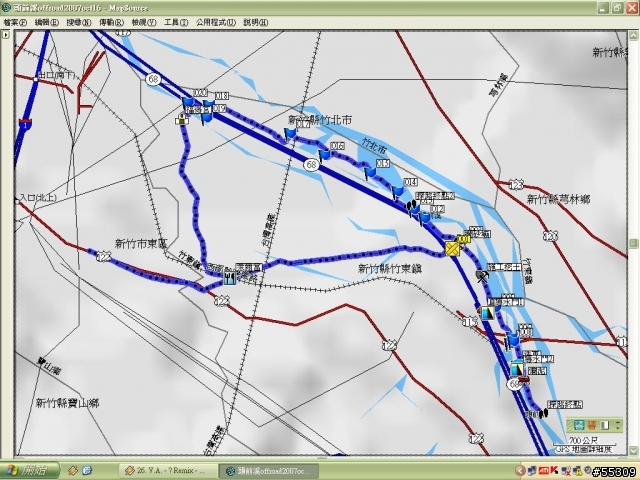Click Route 115 shield
Viewport: 640px width, 480px height.
[470, 322]
